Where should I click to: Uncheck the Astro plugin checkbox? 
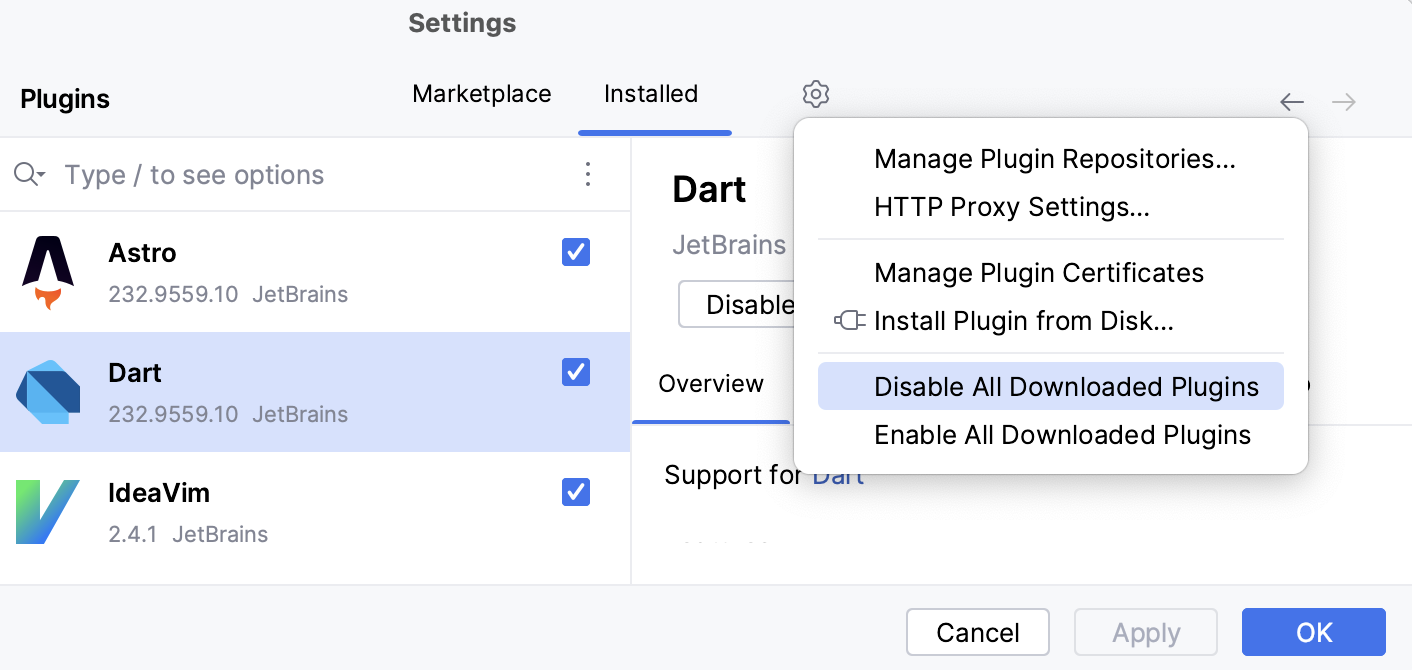575,252
